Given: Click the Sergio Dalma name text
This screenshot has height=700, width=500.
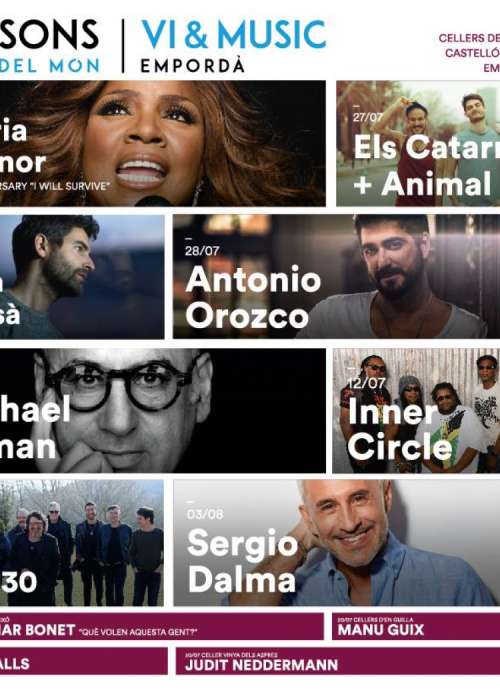Looking at the screenshot, I should point(243,561).
